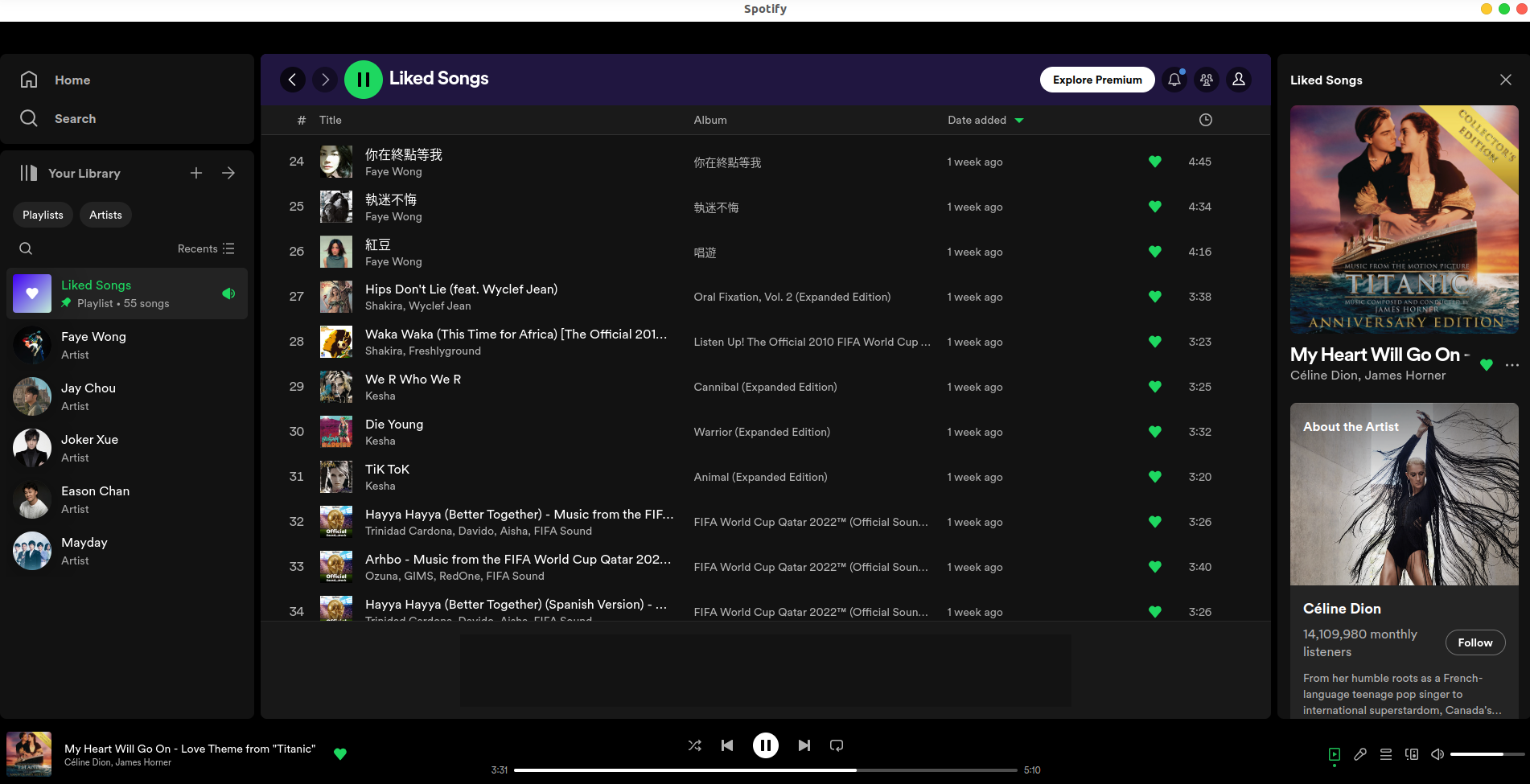The image size is (1530, 784).
Task: Expand Your Library with the arrow icon
Action: point(228,173)
